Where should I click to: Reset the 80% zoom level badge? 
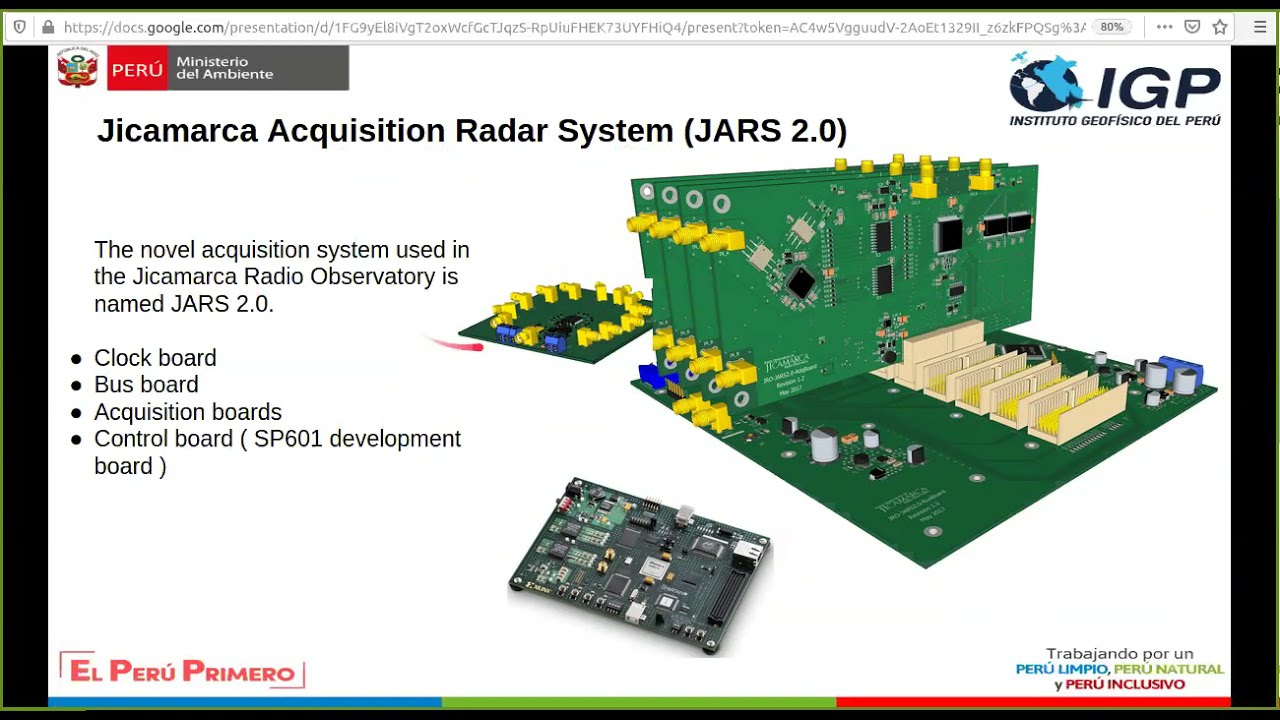(x=1111, y=27)
